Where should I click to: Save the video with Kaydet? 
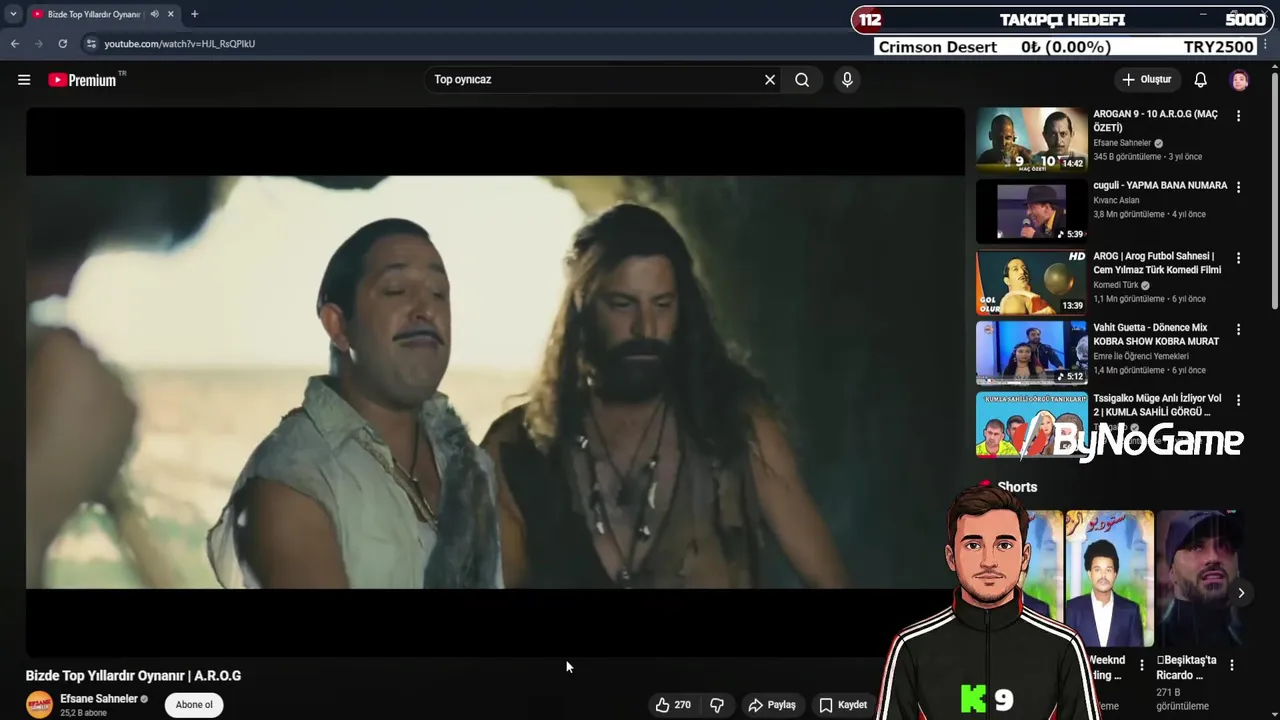[843, 705]
